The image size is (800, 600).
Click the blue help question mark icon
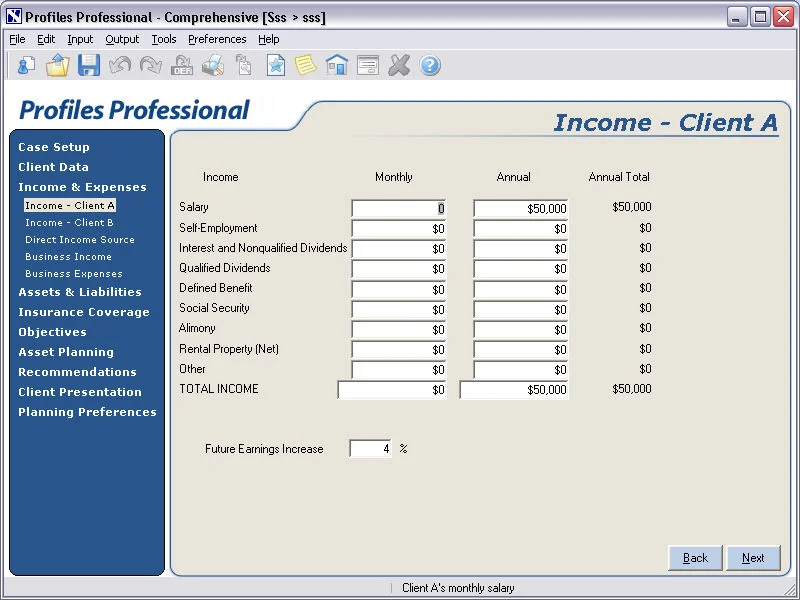pos(430,65)
